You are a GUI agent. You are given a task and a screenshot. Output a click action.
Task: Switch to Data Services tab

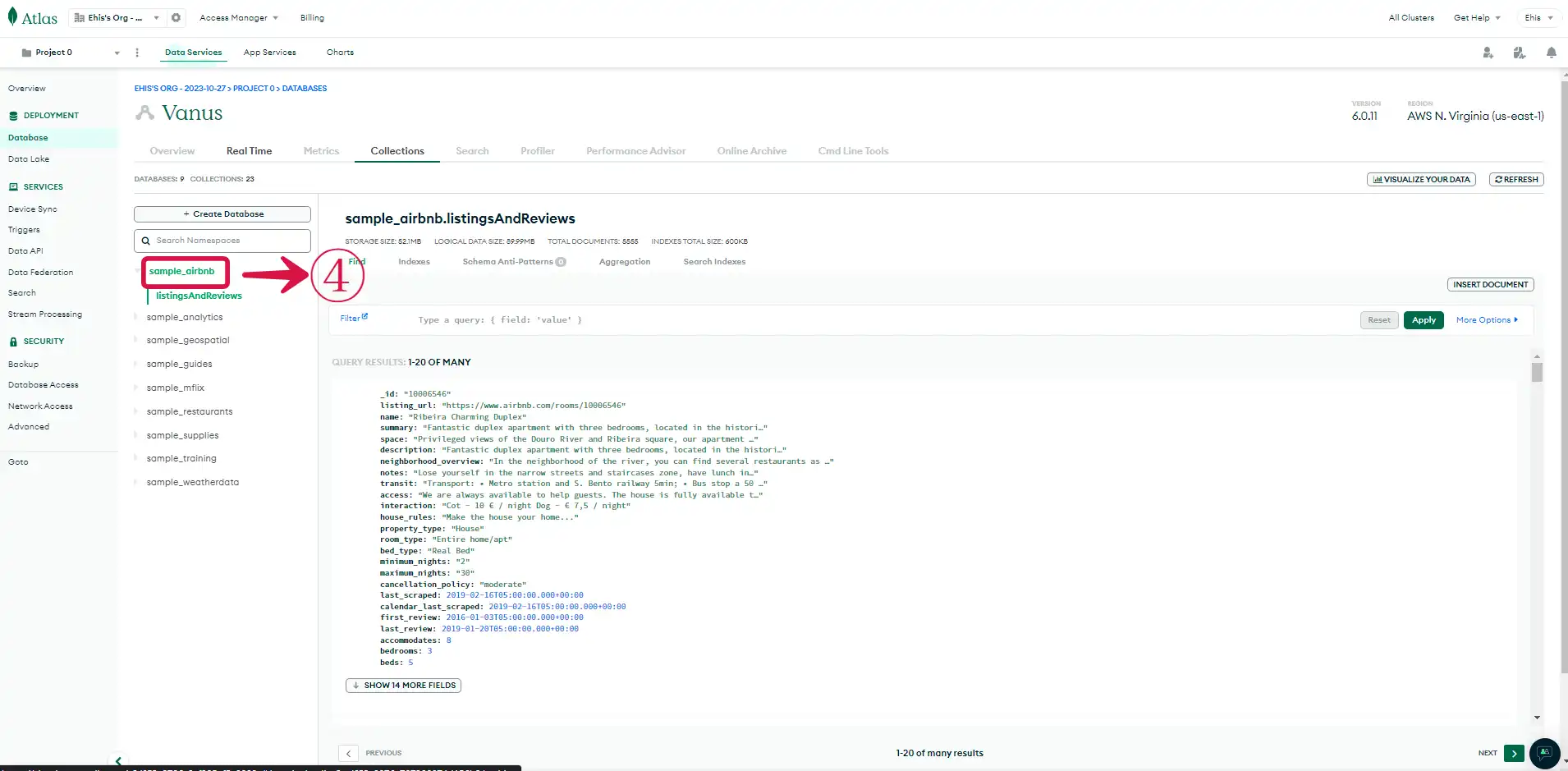(193, 53)
